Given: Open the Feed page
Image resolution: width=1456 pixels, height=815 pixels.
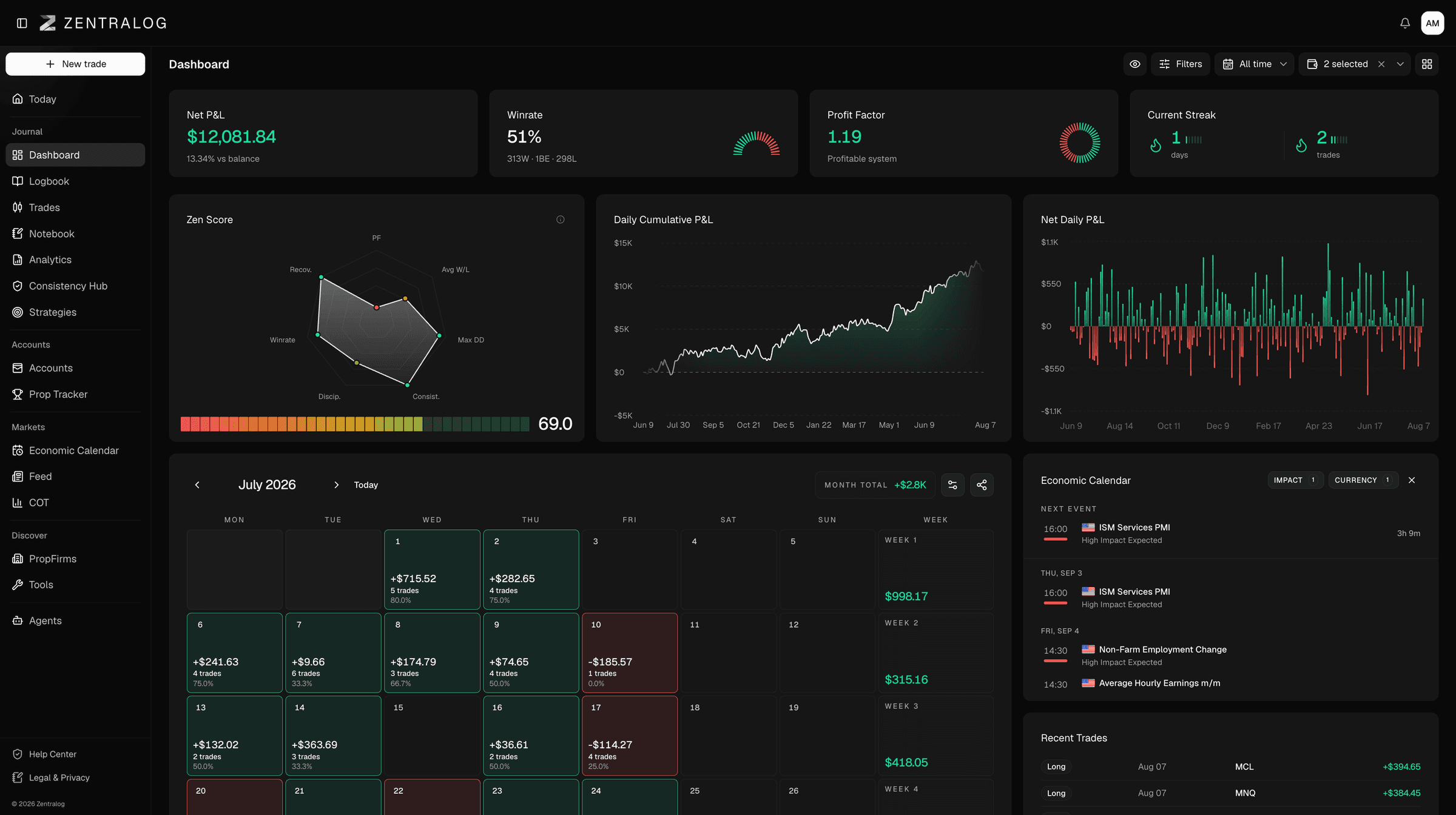Looking at the screenshot, I should (x=75, y=477).
